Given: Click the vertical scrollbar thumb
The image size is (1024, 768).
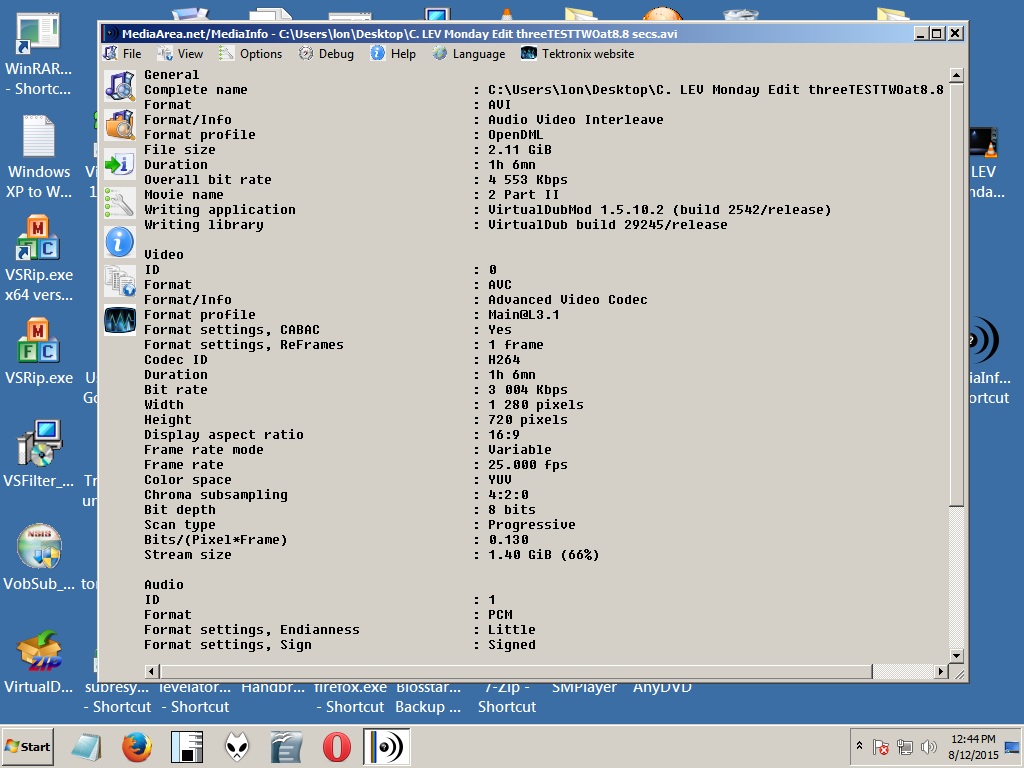Looking at the screenshot, I should click(956, 294).
